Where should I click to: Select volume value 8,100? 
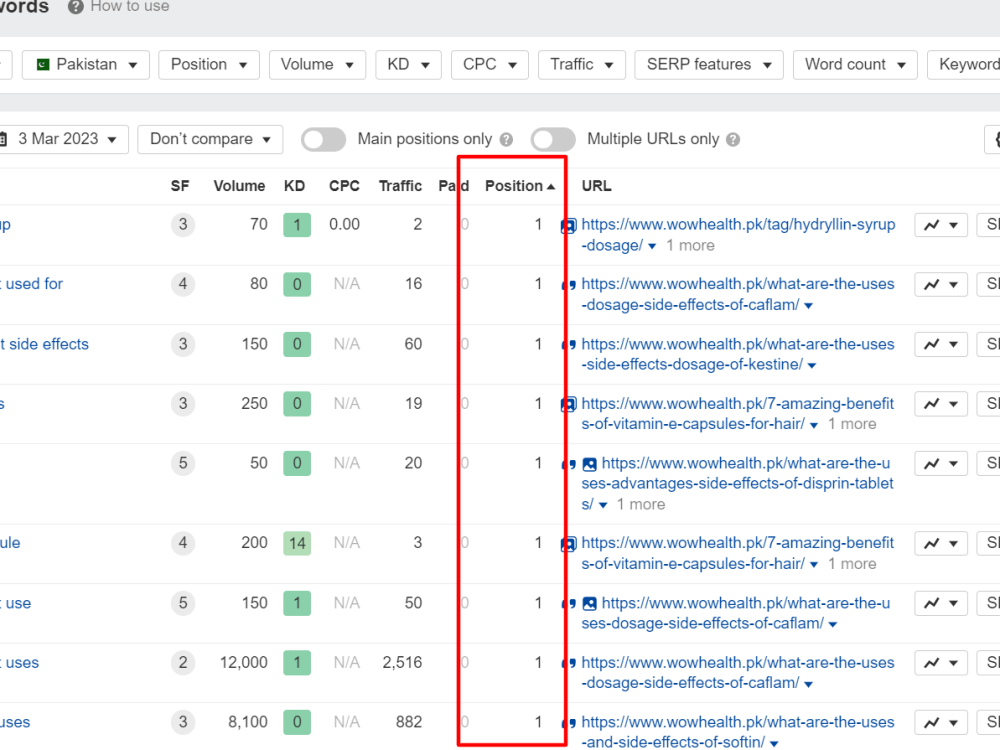247,722
